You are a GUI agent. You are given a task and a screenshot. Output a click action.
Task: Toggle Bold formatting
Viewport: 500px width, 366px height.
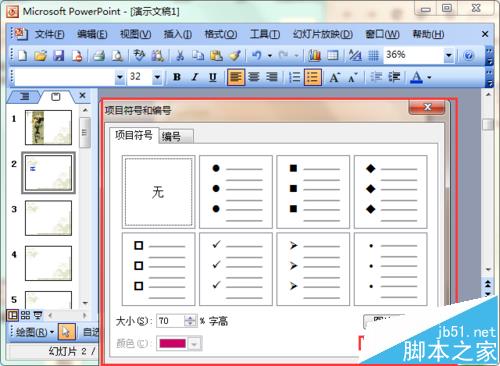[x=177, y=77]
